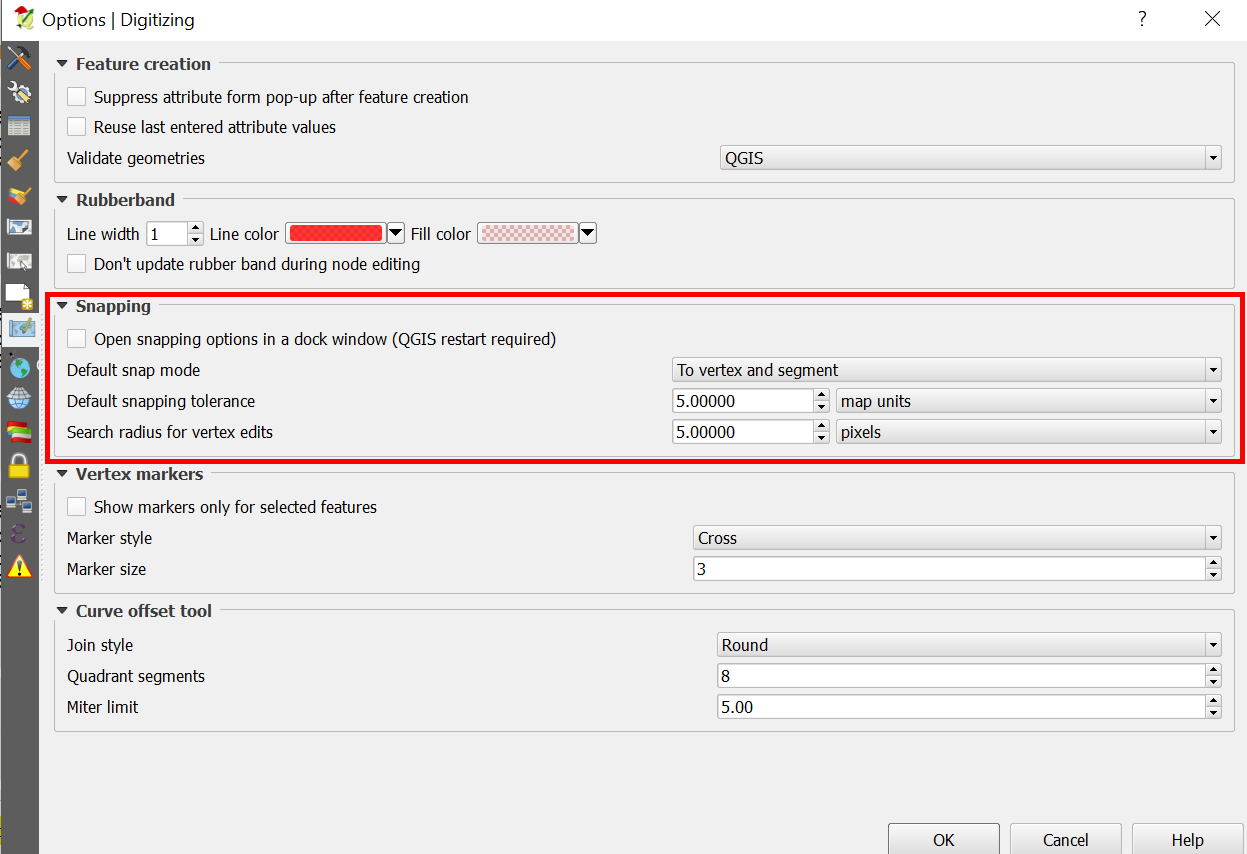The height and width of the screenshot is (854, 1247).
Task: Open the Locale page (flags icon)
Action: (x=19, y=432)
